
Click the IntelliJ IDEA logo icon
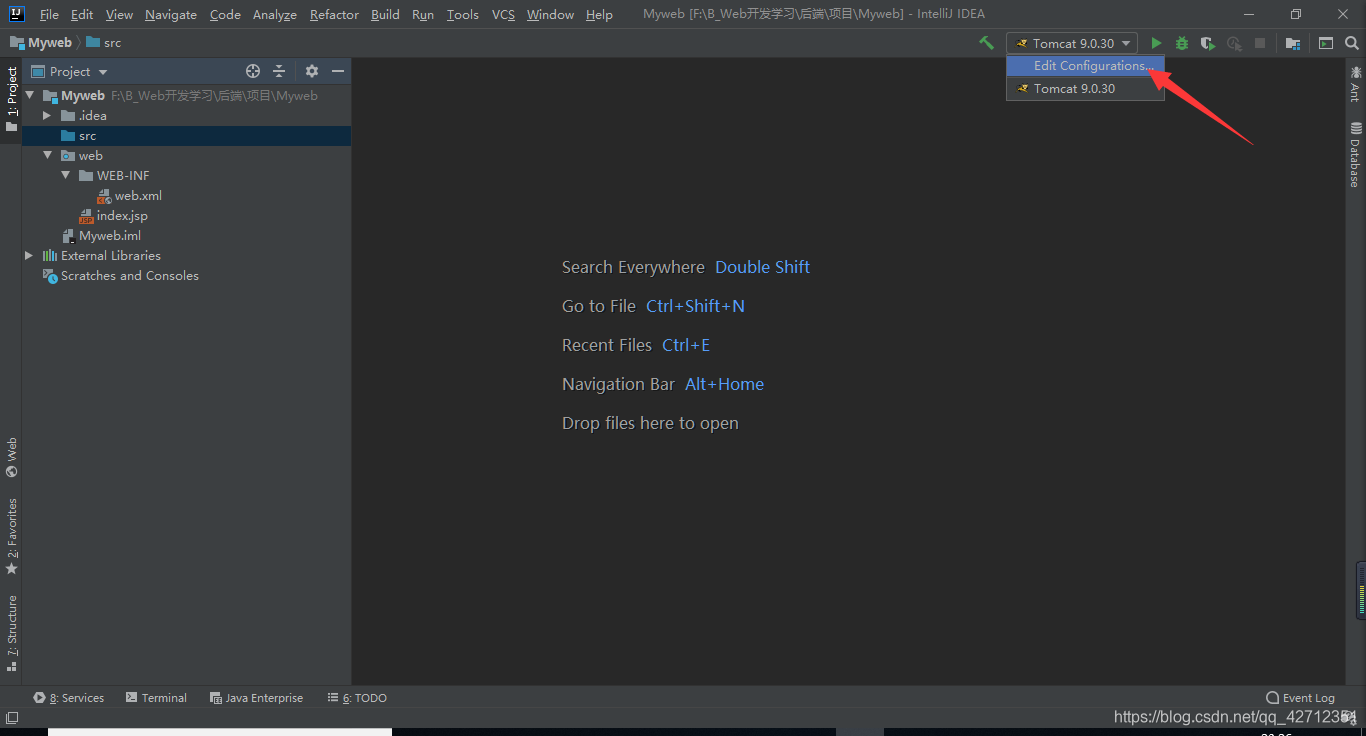coord(16,14)
